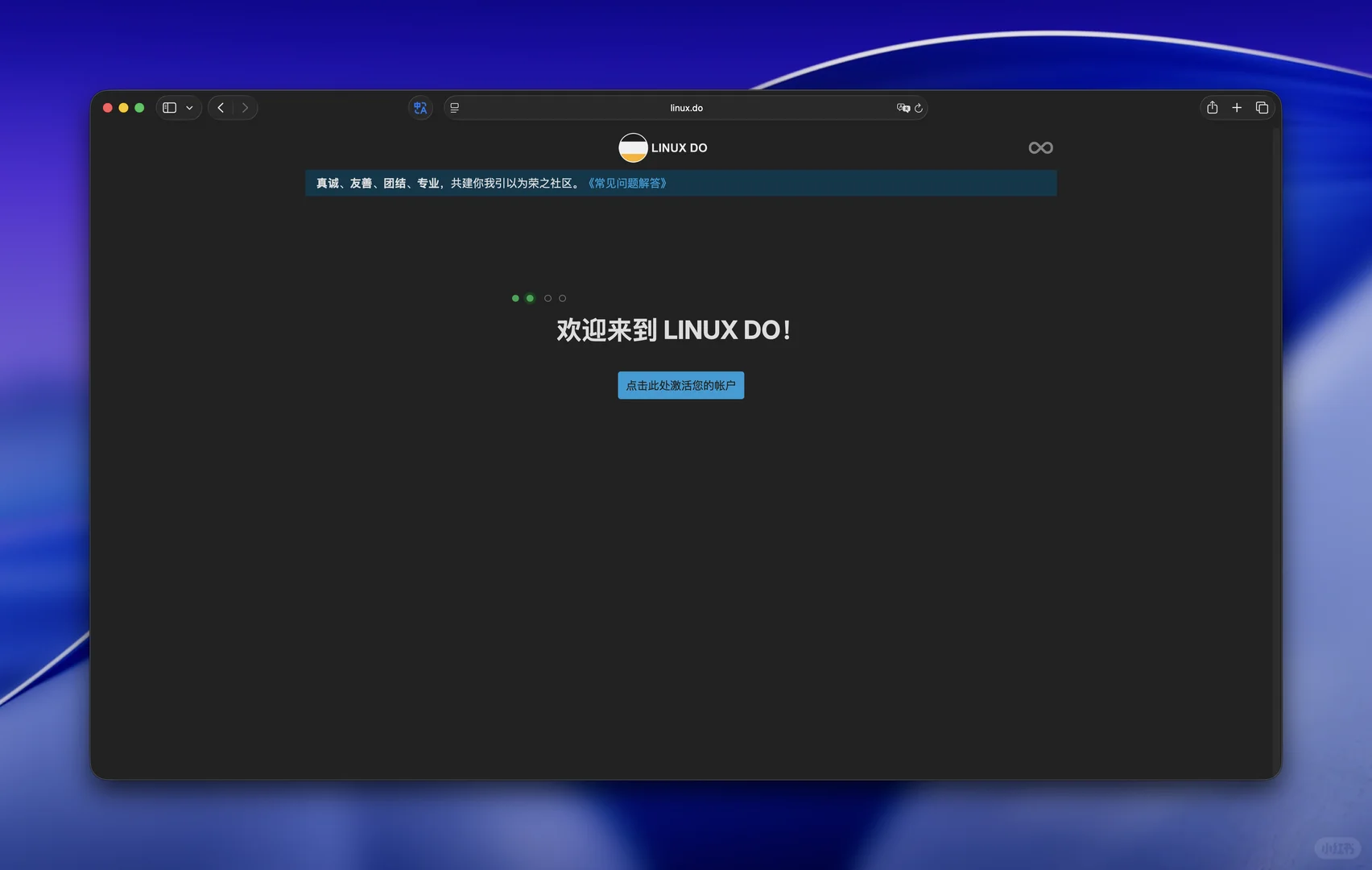This screenshot has height=870, width=1372.
Task: Click 点击此处激活您的帐户 button
Action: 680,385
